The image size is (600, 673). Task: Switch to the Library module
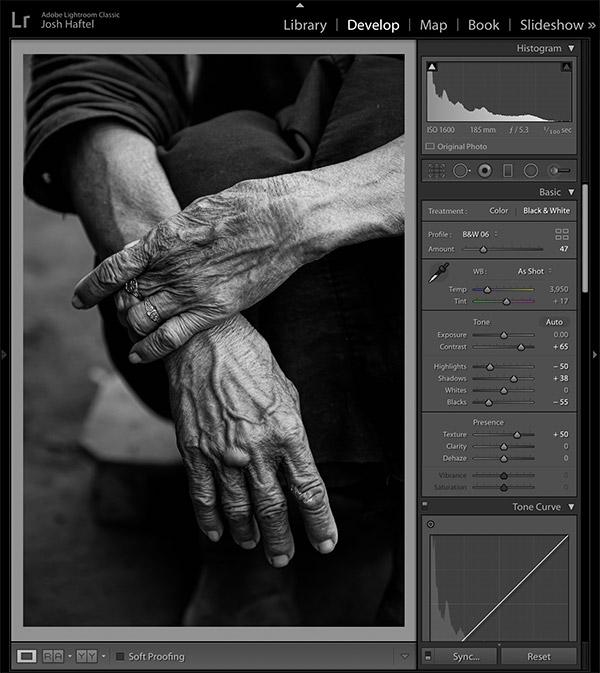pos(305,25)
